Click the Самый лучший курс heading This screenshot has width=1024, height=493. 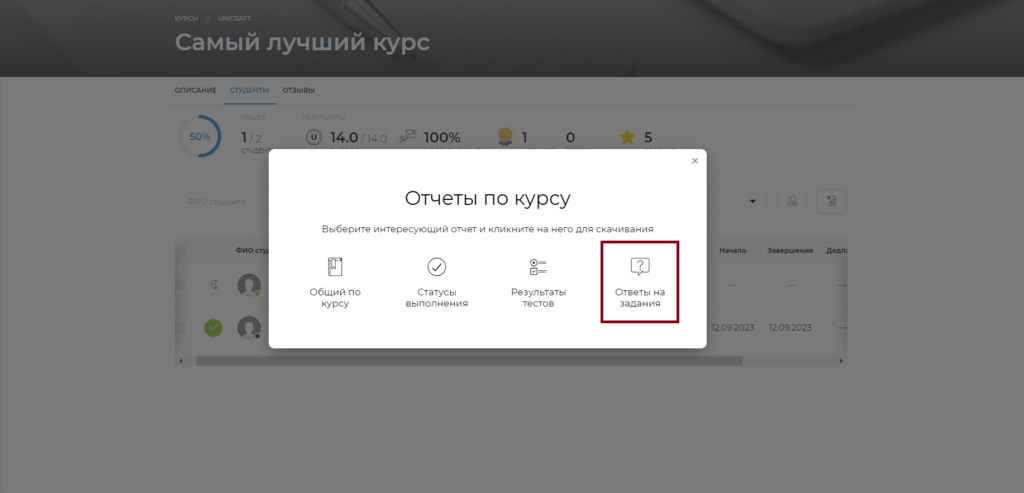click(x=302, y=42)
